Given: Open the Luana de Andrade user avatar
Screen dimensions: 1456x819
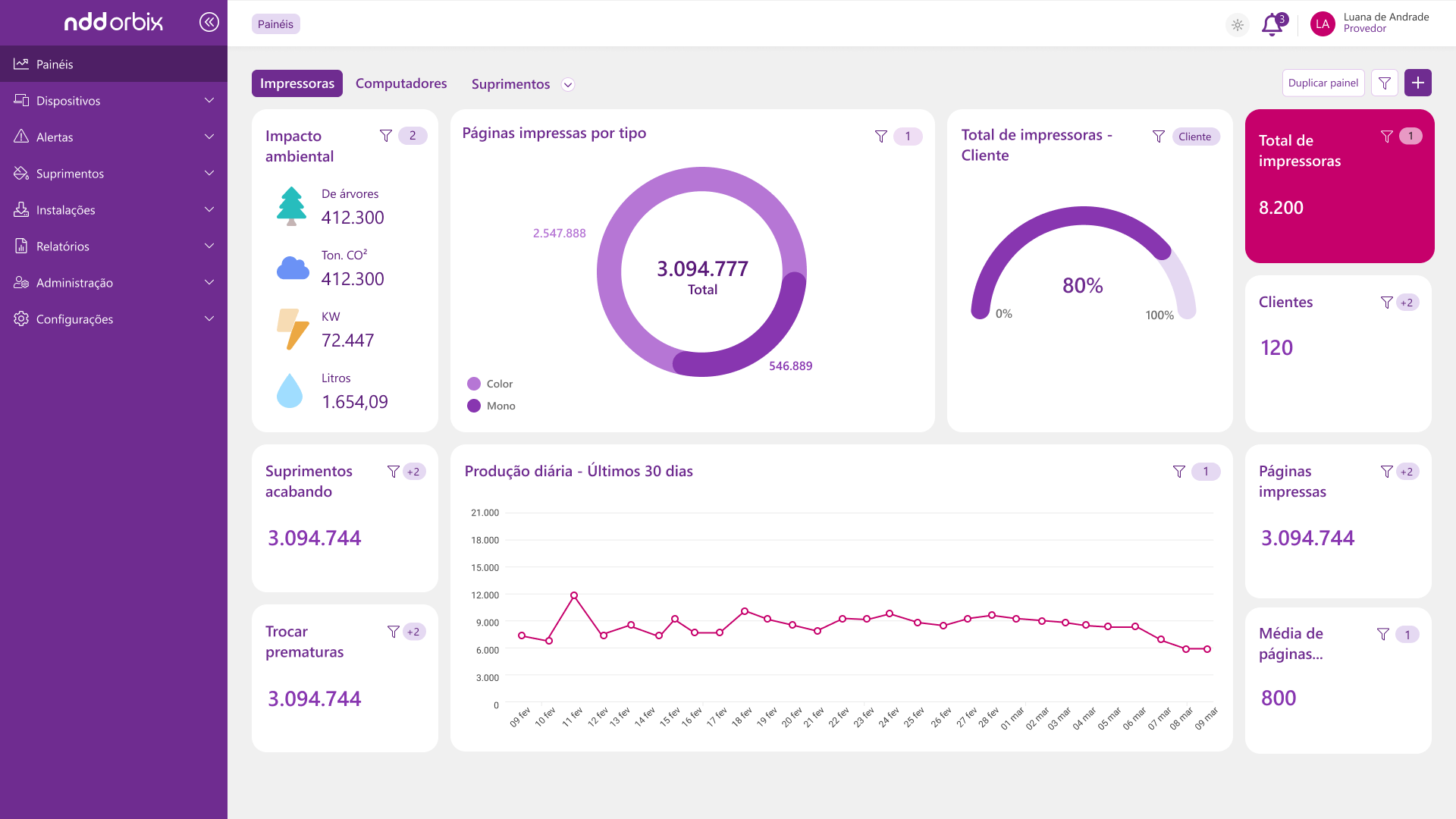Looking at the screenshot, I should click(1322, 24).
